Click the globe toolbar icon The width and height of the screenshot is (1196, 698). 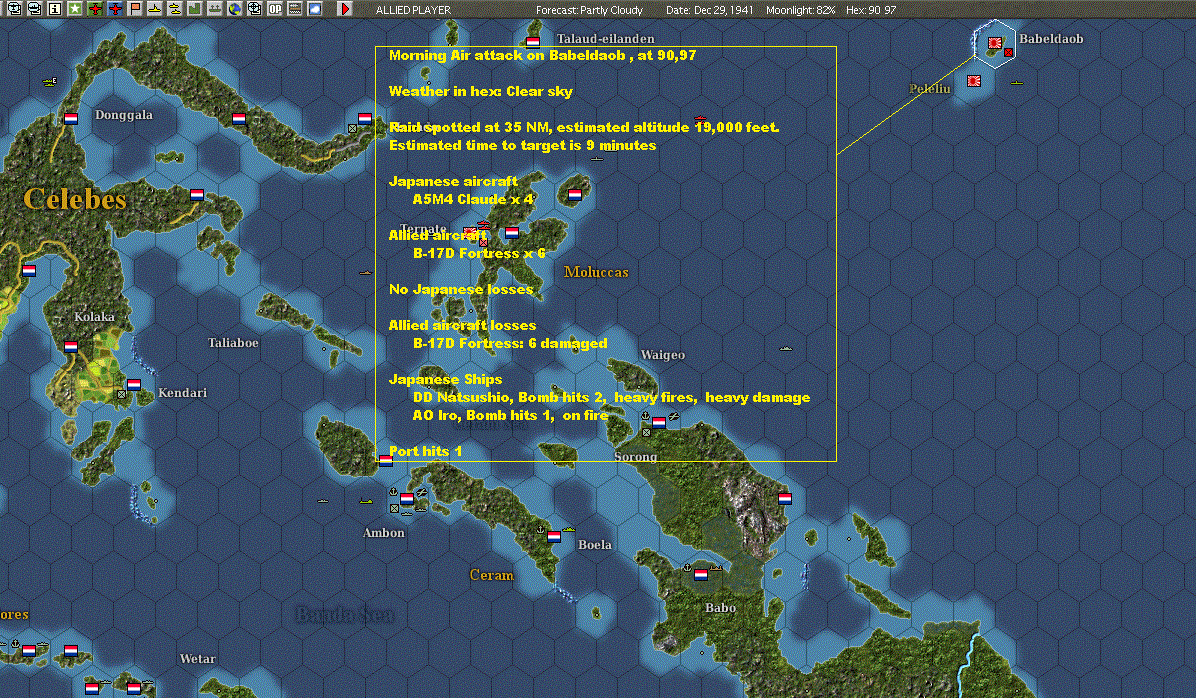click(x=235, y=9)
